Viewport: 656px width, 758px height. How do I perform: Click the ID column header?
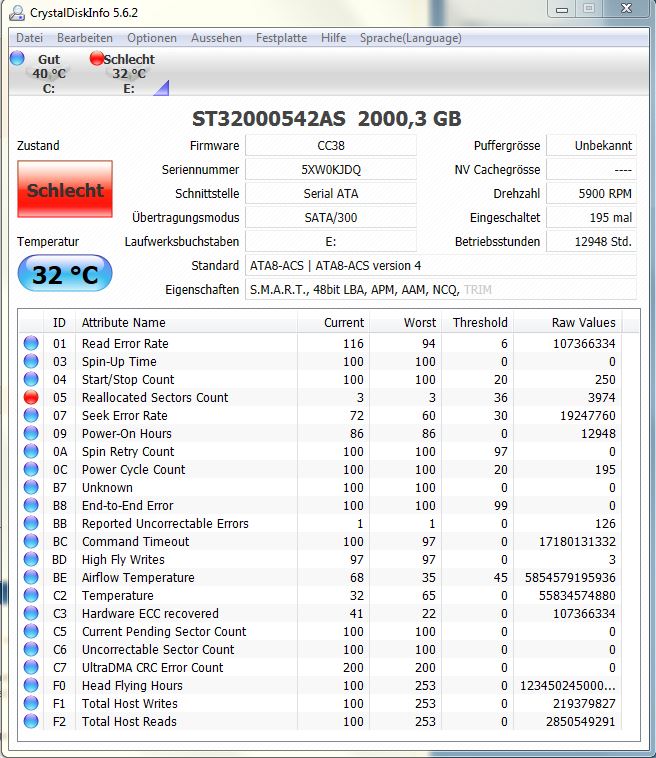[59, 322]
